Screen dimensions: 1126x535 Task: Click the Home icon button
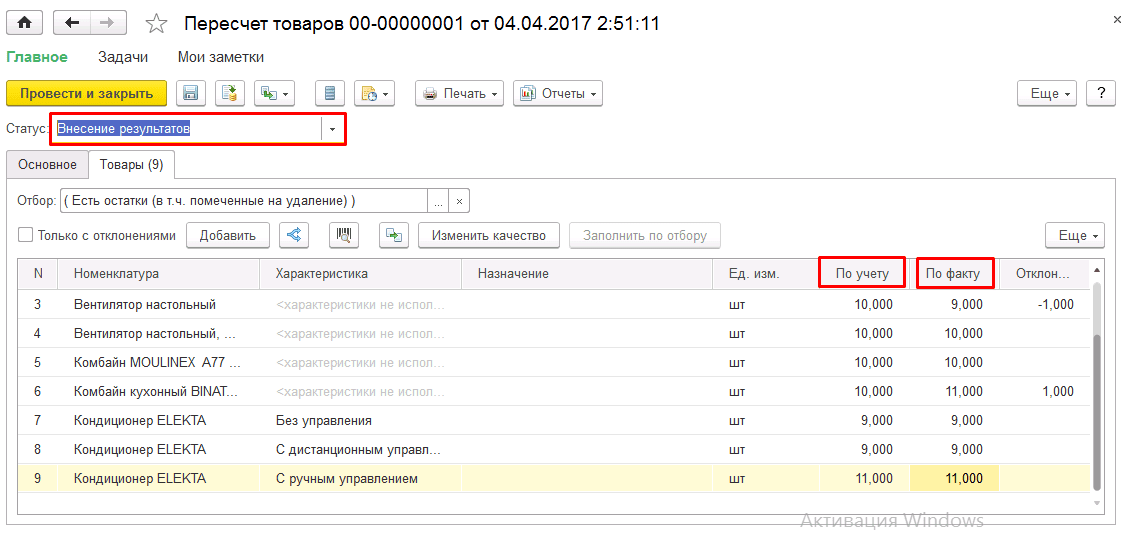tap(24, 23)
